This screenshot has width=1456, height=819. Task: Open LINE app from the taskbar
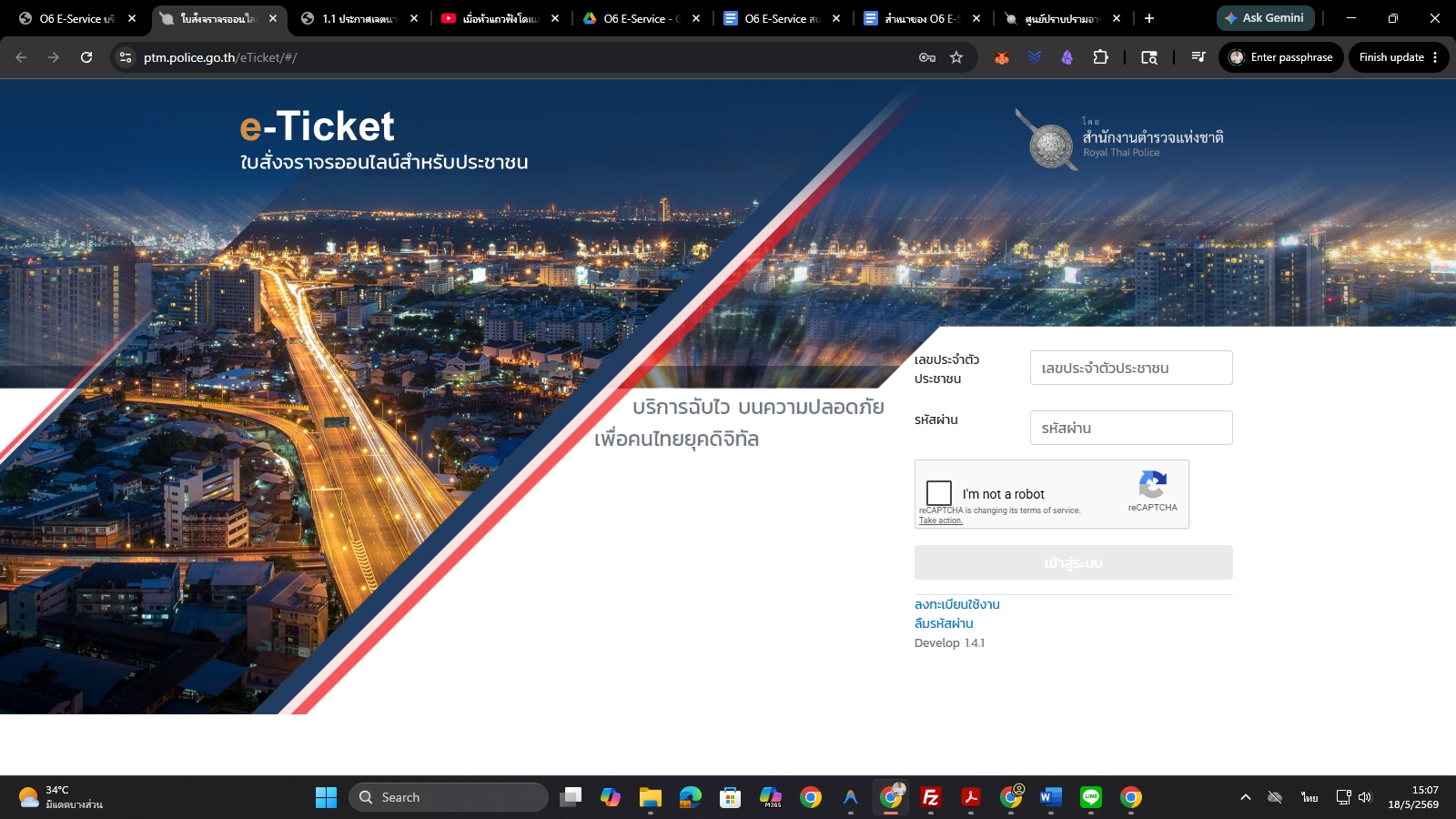[x=1091, y=797]
